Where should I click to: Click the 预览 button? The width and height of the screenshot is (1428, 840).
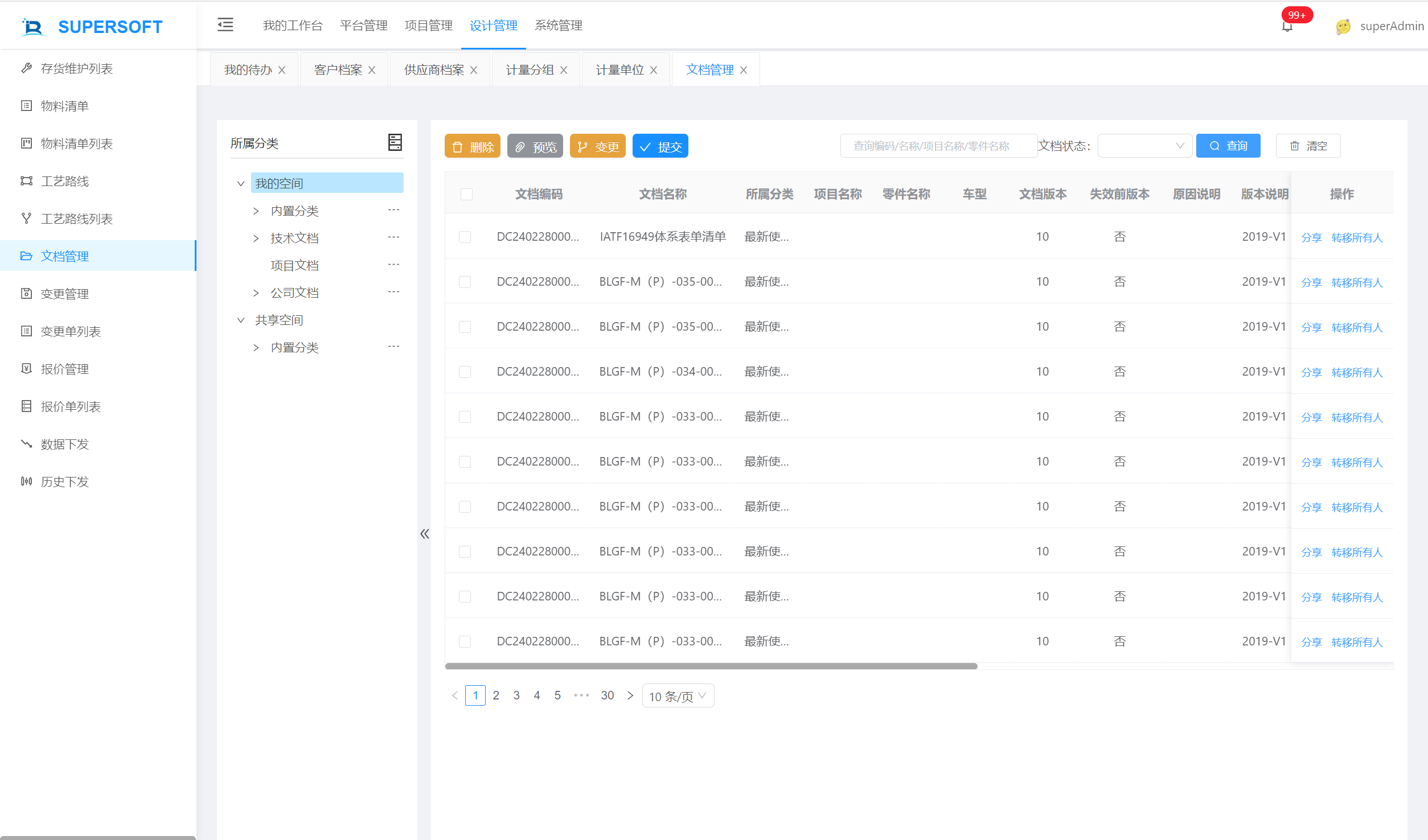pos(535,146)
